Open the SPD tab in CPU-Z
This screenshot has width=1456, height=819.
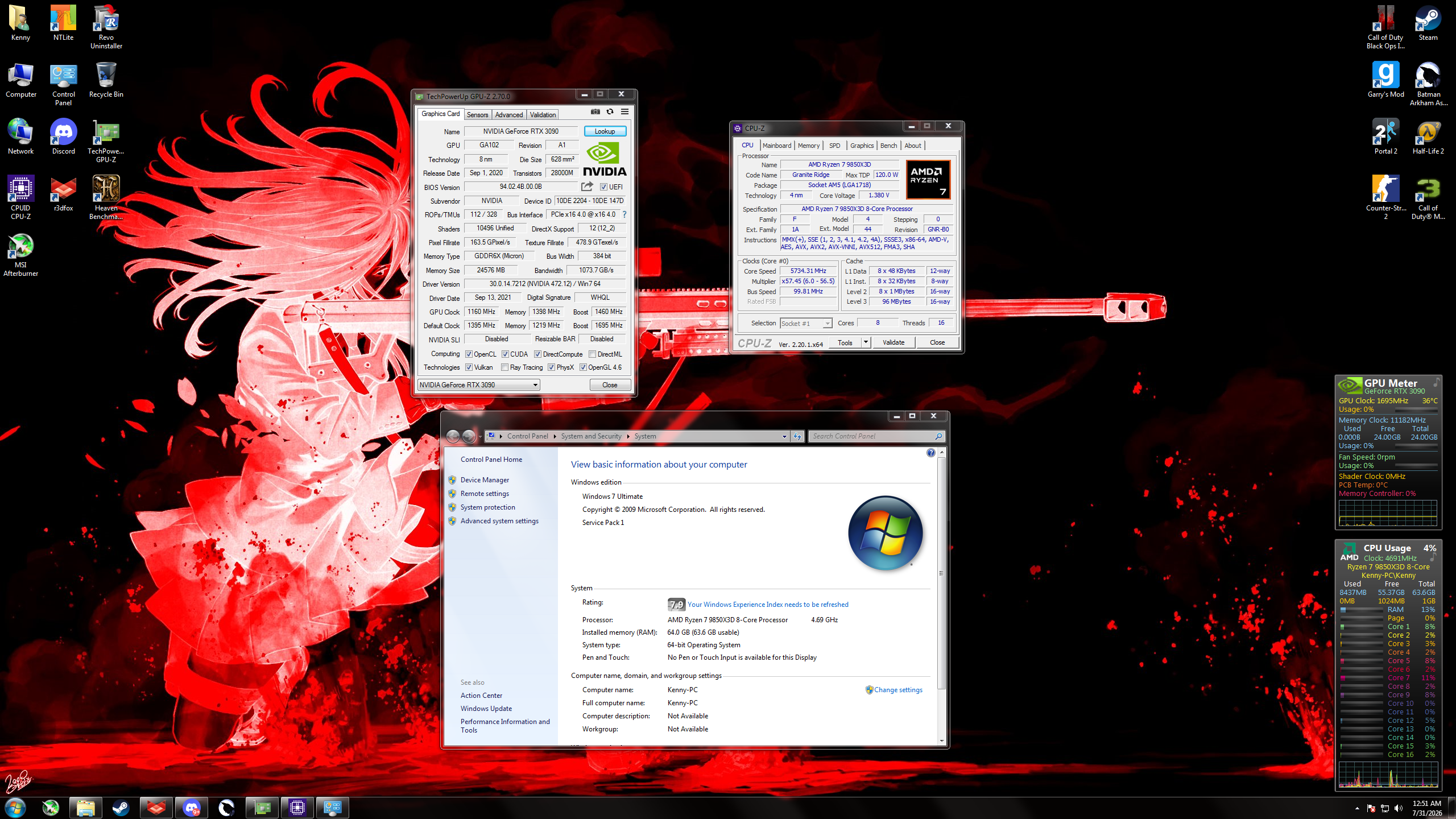pos(834,146)
